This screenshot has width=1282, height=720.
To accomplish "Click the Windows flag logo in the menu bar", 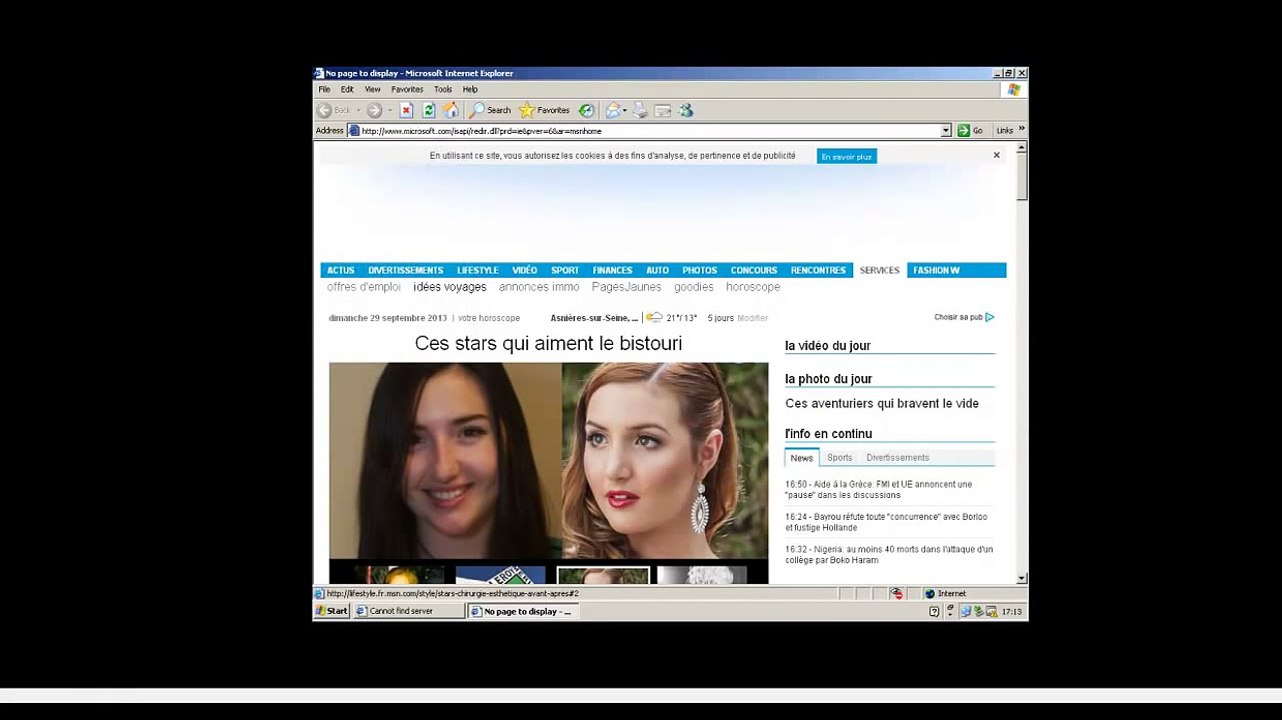I will pos(1014,89).
